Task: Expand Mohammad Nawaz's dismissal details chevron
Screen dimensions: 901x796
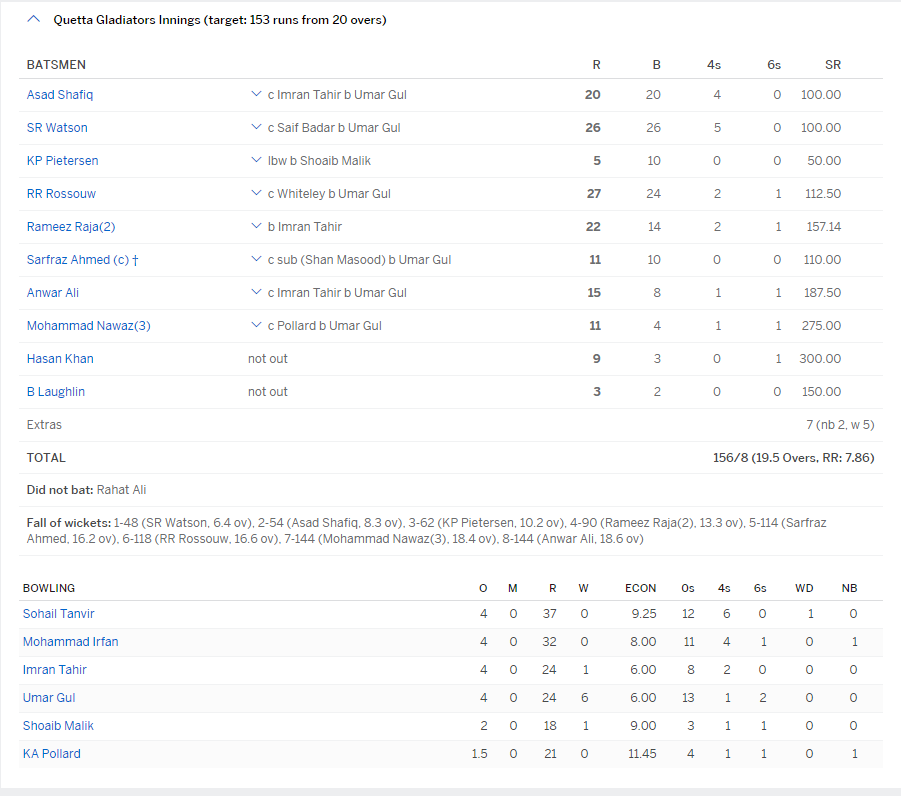Action: 256,325
